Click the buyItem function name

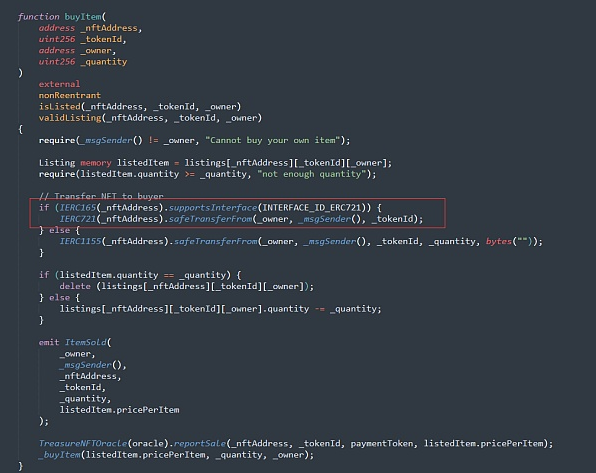pyautogui.click(x=83, y=17)
